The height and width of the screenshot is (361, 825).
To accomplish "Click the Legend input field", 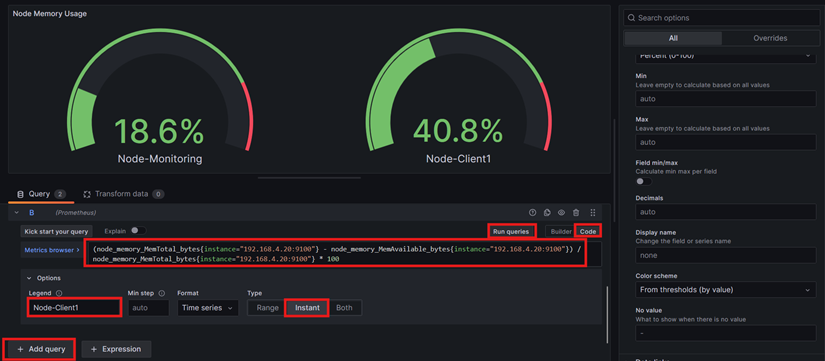I will click(74, 308).
